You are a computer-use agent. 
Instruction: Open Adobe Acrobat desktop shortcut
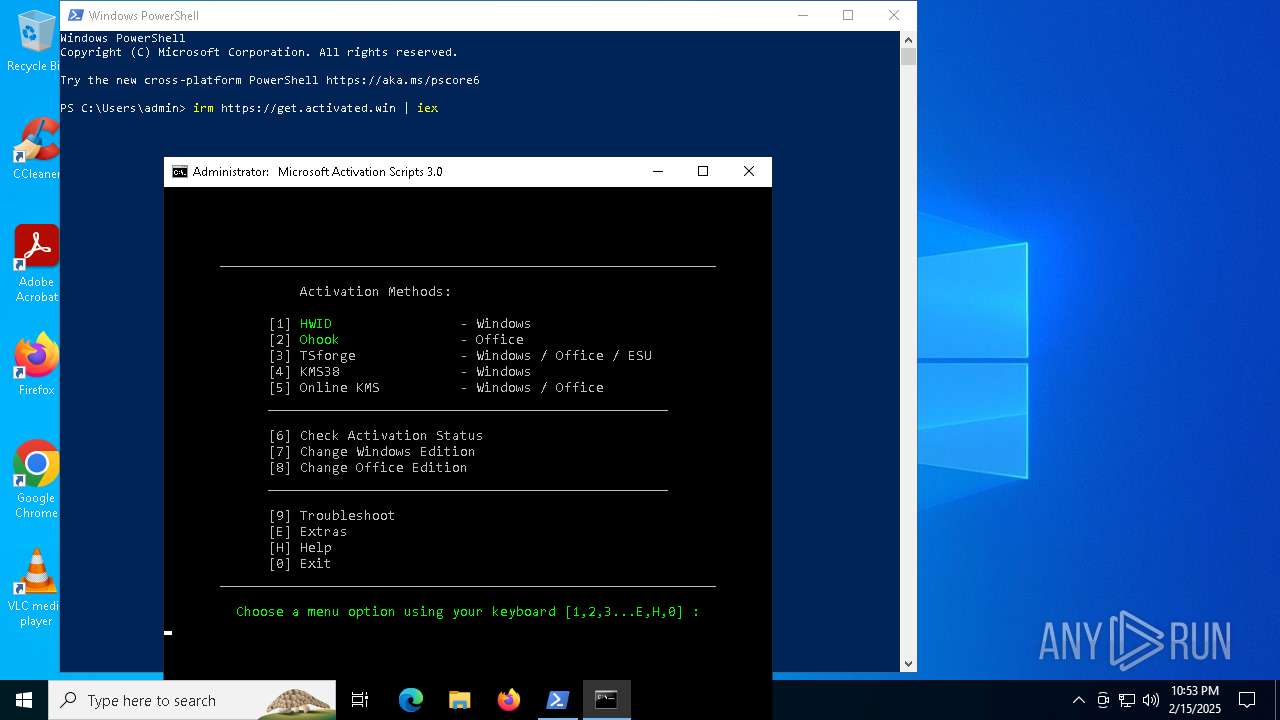[x=36, y=263]
